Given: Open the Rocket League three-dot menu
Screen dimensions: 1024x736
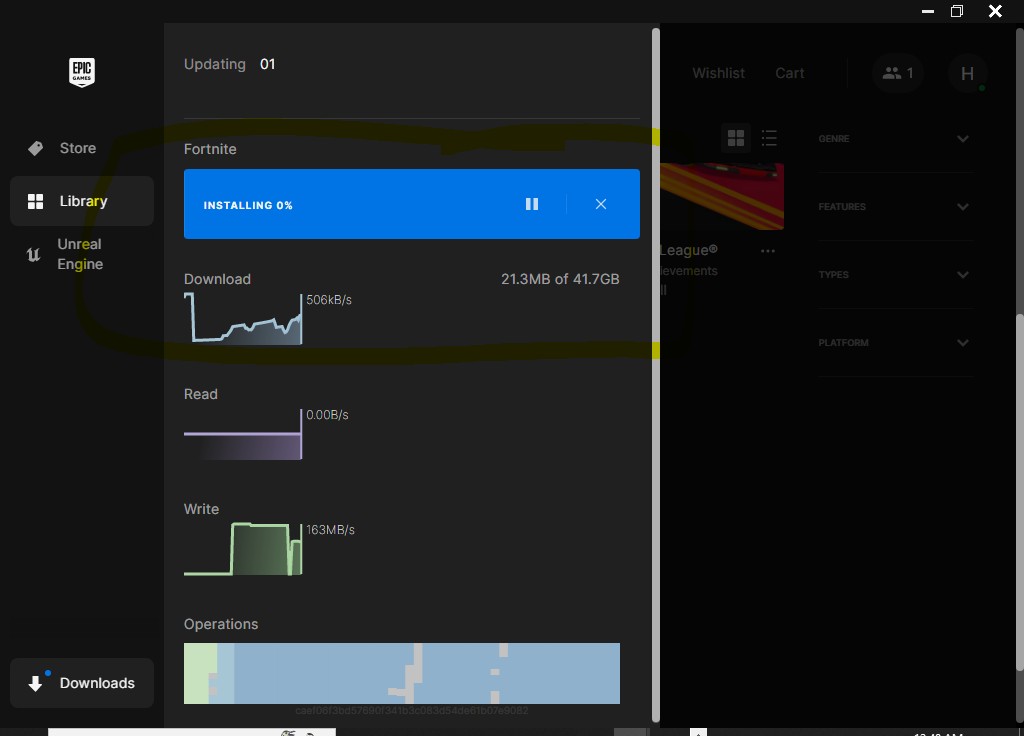Looking at the screenshot, I should (768, 251).
